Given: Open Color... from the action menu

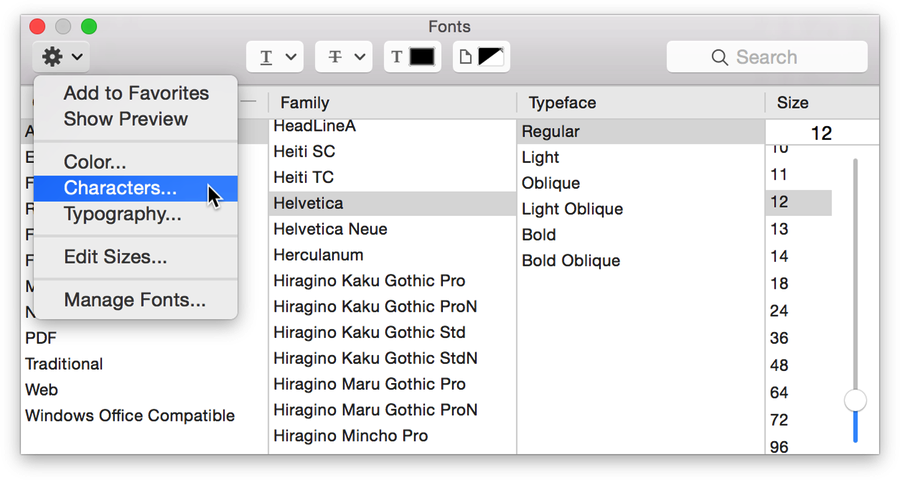Looking at the screenshot, I should (x=95, y=162).
